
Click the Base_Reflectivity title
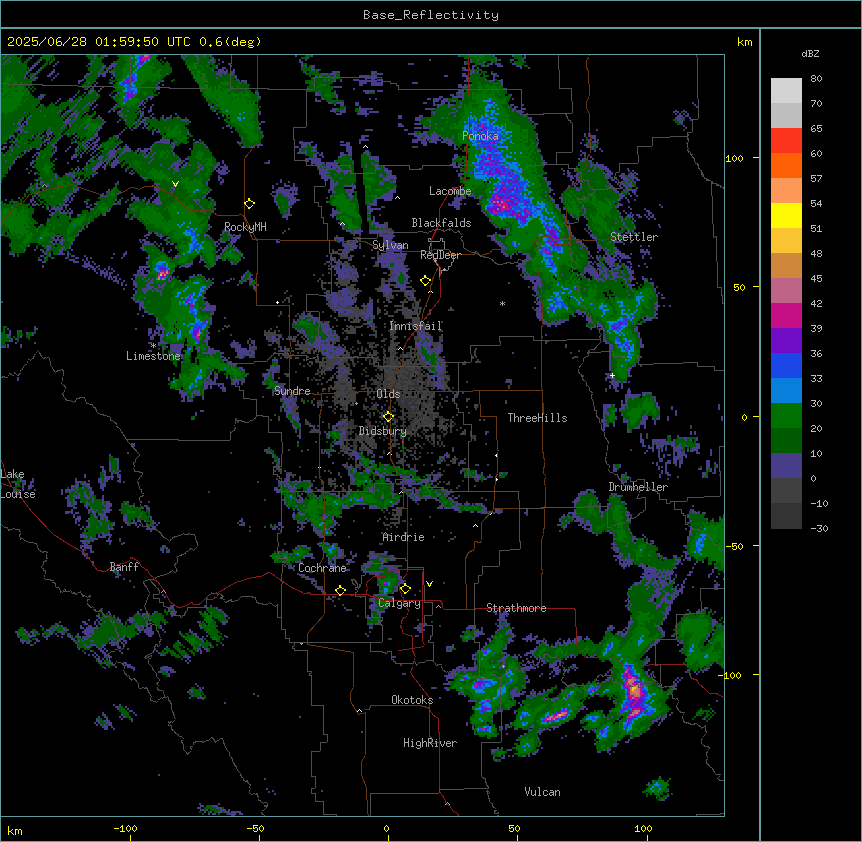[x=431, y=15]
